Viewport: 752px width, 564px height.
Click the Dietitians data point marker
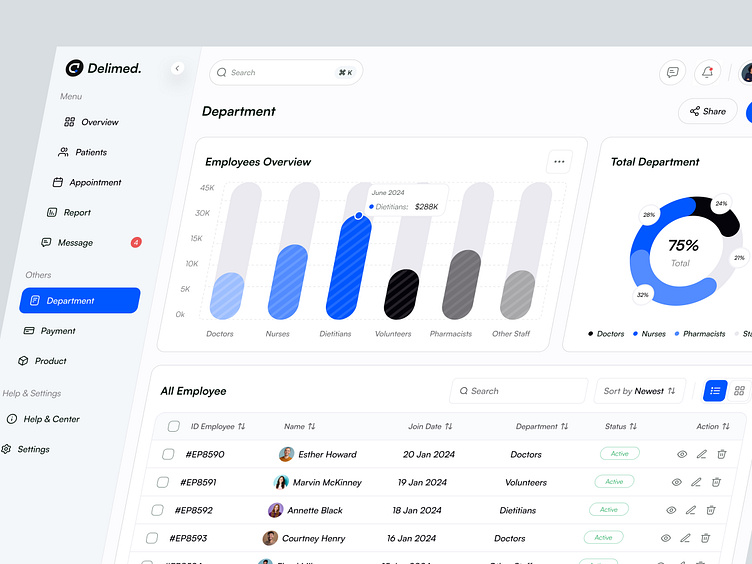pyautogui.click(x=359, y=216)
